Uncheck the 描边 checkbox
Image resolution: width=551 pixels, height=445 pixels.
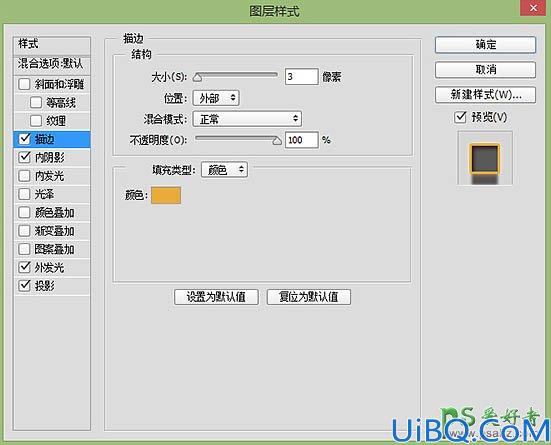coord(24,139)
